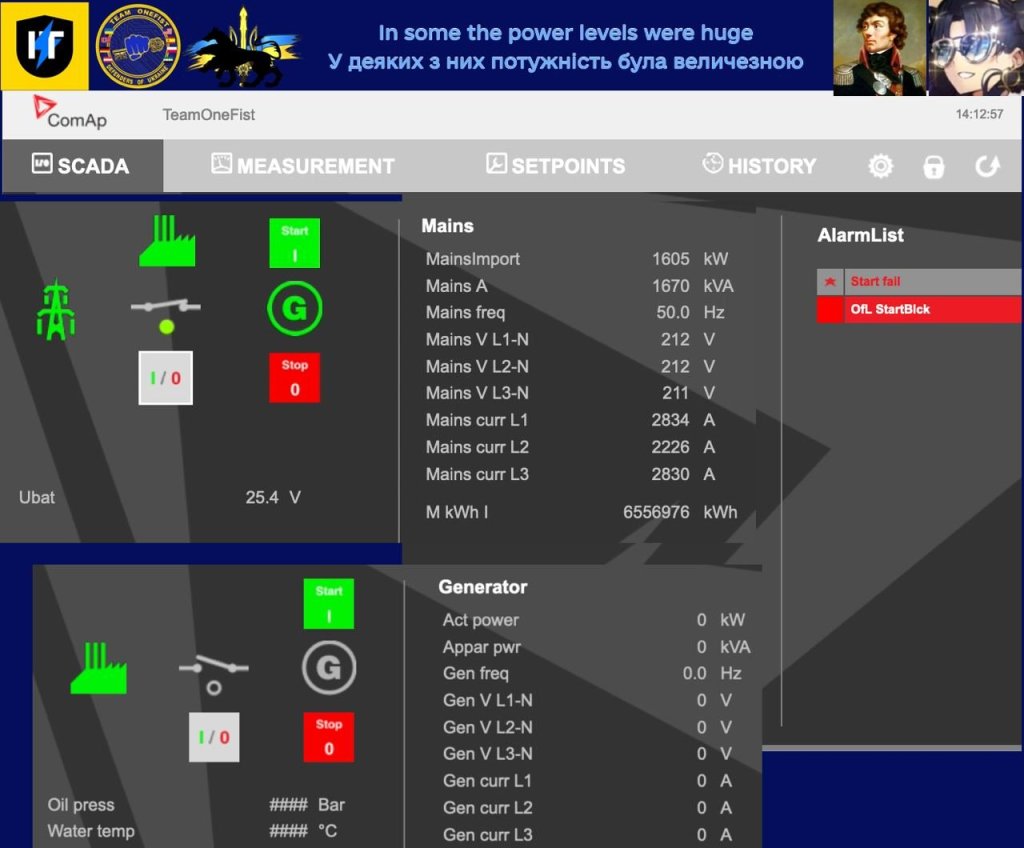Toggle the upper closed breaker switch symbol
Screen dimensions: 1024x848
pos(166,310)
